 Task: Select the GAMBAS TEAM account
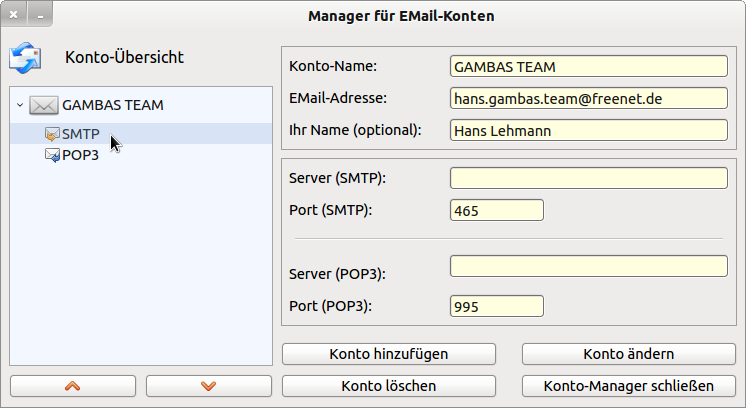pos(112,105)
